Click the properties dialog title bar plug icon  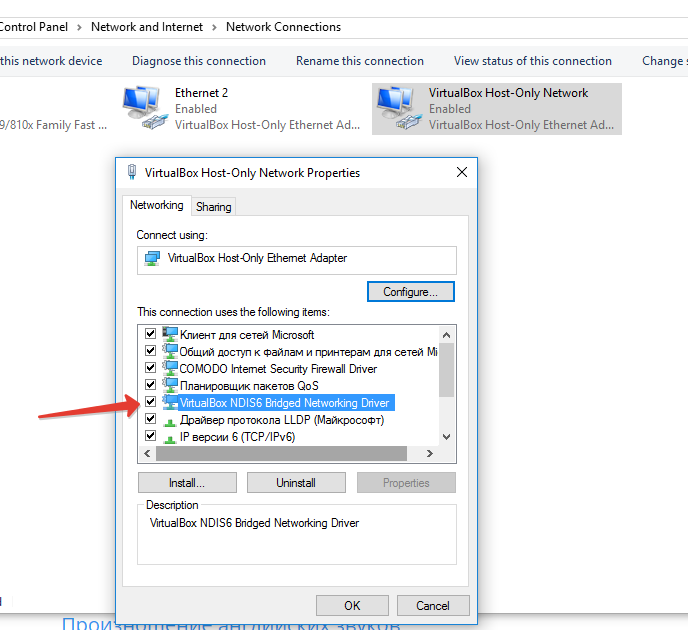coord(132,172)
